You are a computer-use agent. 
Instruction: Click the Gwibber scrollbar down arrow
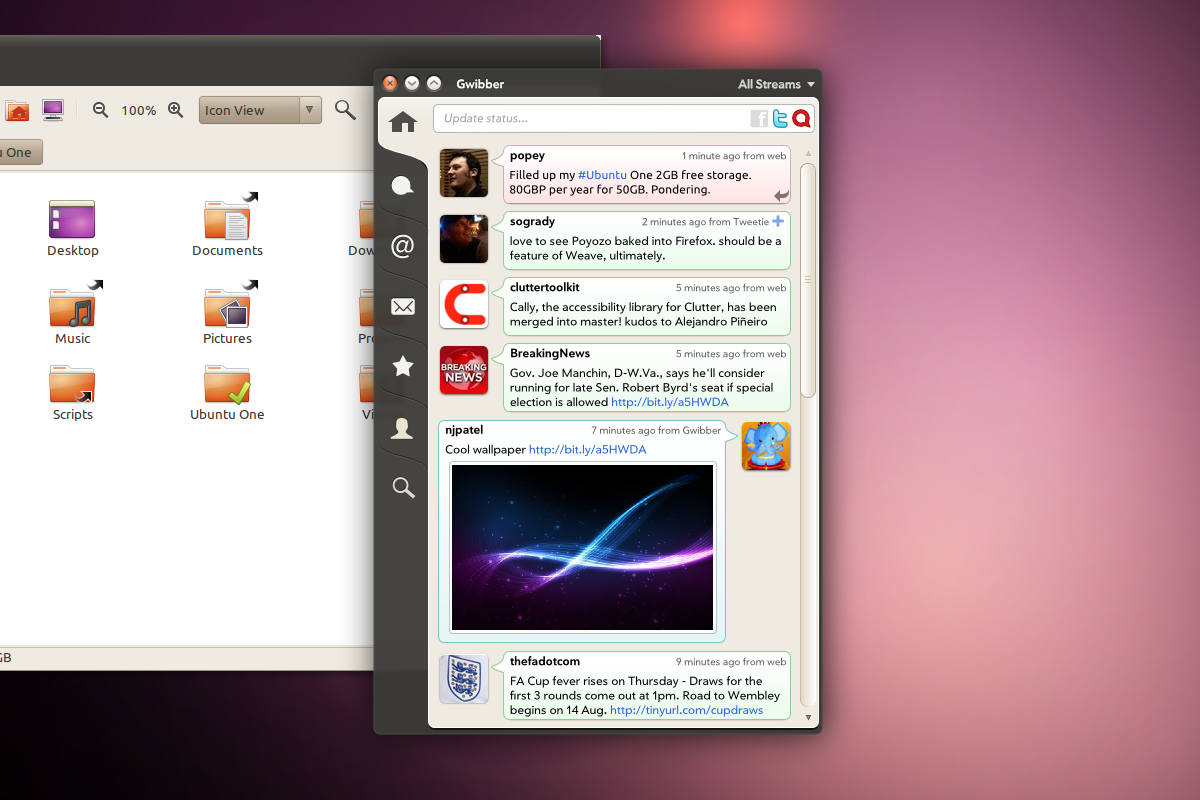click(x=808, y=716)
